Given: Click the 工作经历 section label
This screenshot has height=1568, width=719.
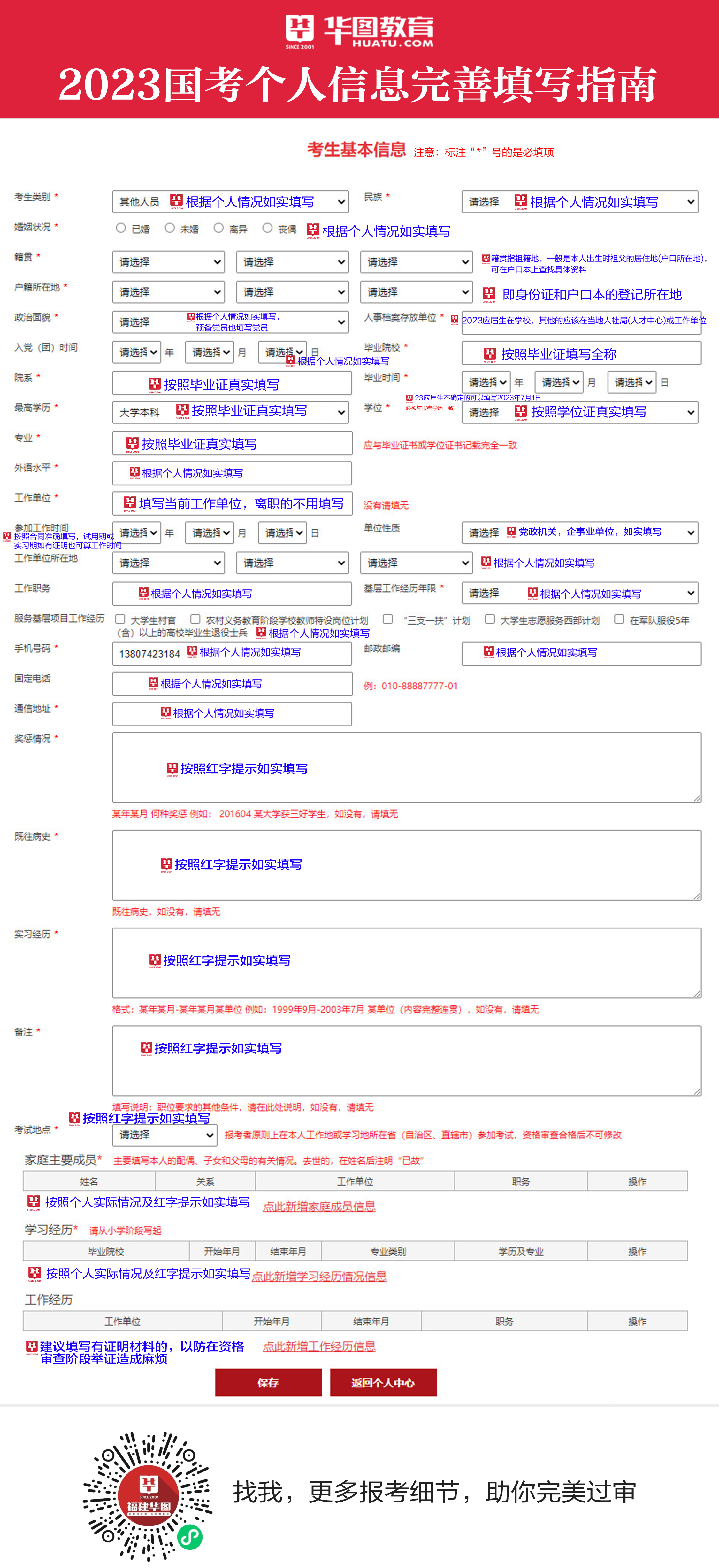Looking at the screenshot, I should 49,1300.
